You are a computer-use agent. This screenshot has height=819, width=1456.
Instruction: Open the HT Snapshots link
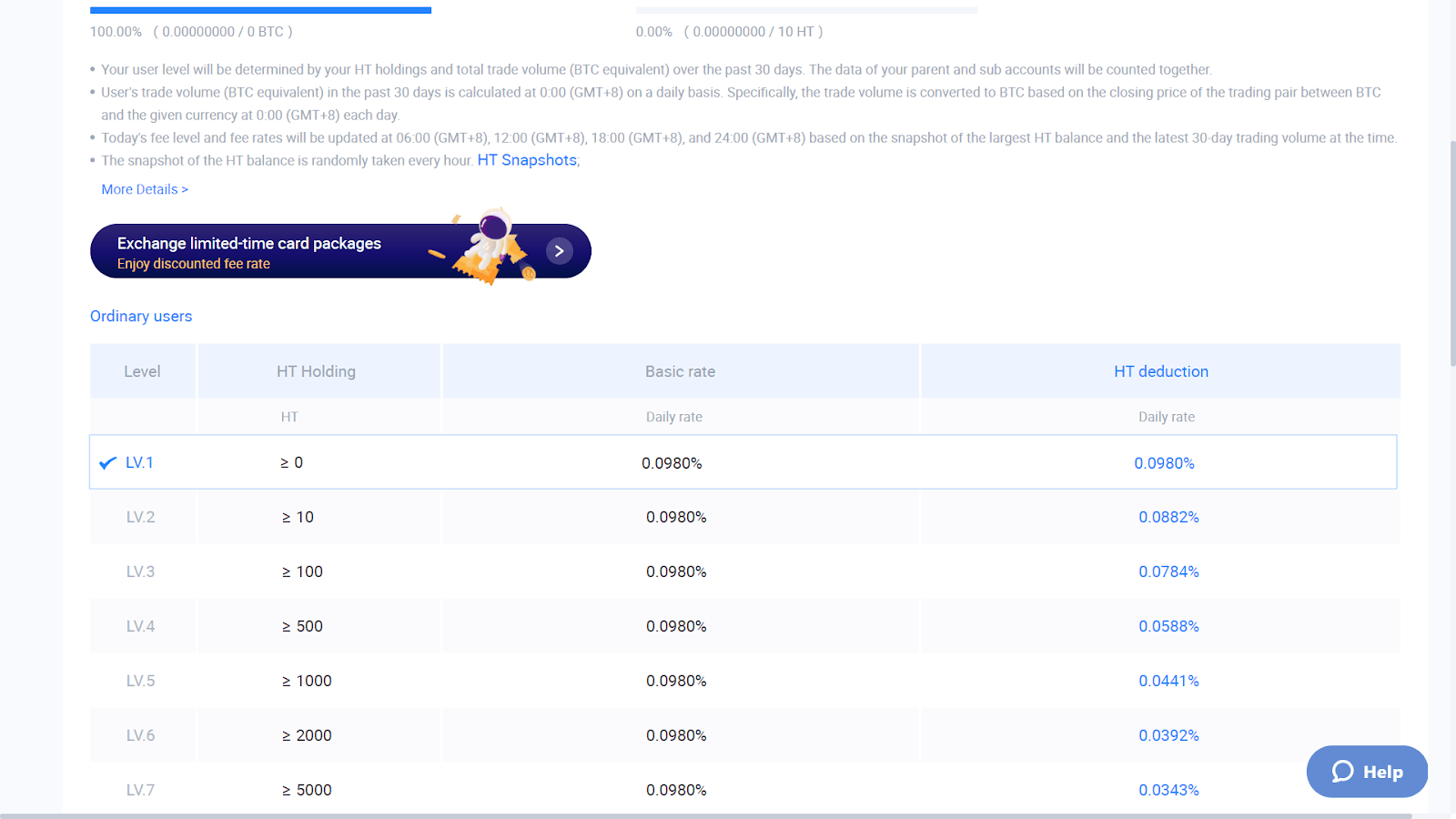tap(527, 160)
